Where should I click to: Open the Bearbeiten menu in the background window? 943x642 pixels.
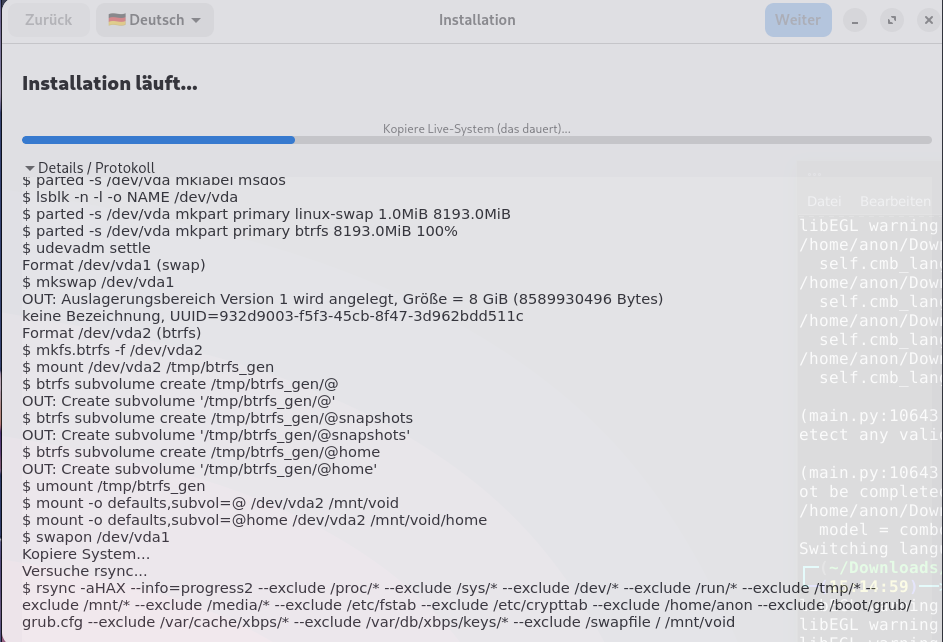tap(895, 201)
